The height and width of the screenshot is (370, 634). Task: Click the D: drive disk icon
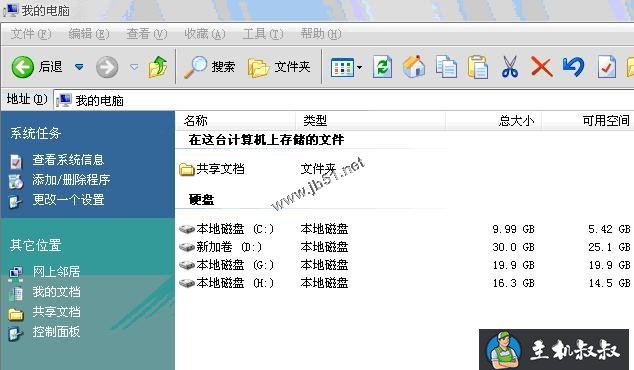[x=187, y=247]
